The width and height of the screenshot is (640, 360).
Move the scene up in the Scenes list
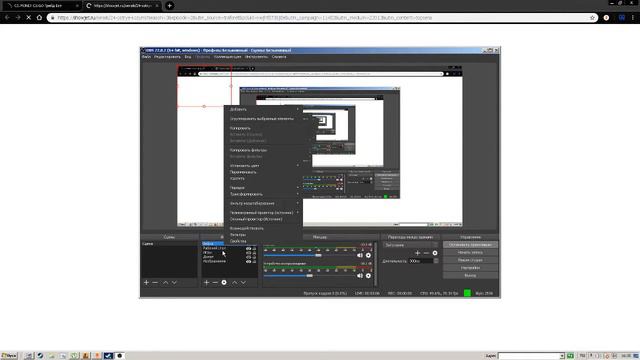tap(166, 282)
